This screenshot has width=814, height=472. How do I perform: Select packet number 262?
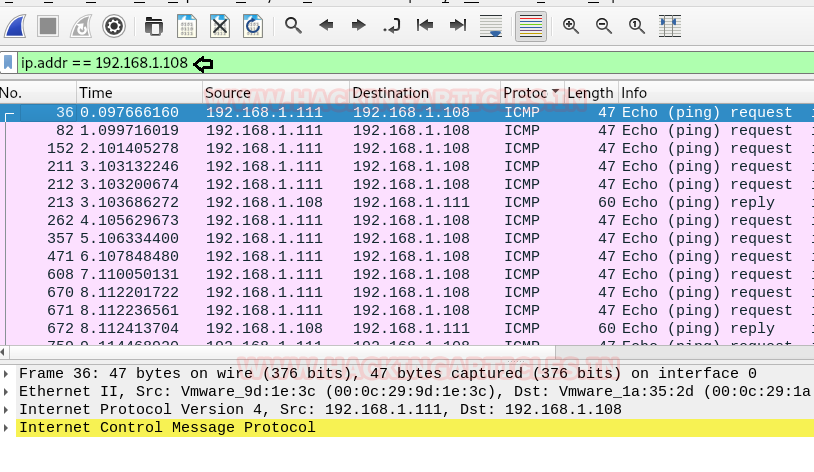coord(407,220)
